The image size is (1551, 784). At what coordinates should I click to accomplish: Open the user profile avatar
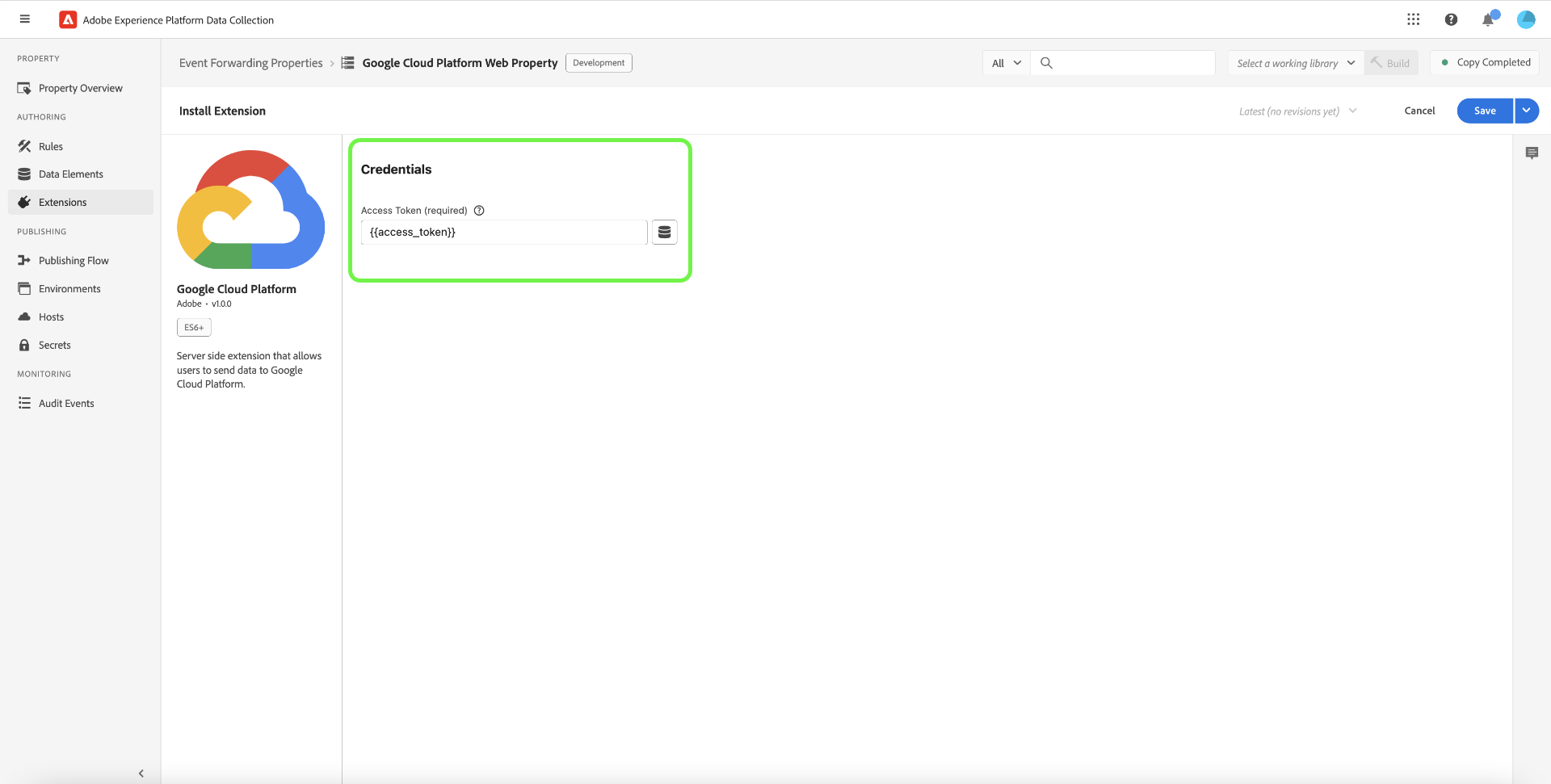pyautogui.click(x=1526, y=19)
